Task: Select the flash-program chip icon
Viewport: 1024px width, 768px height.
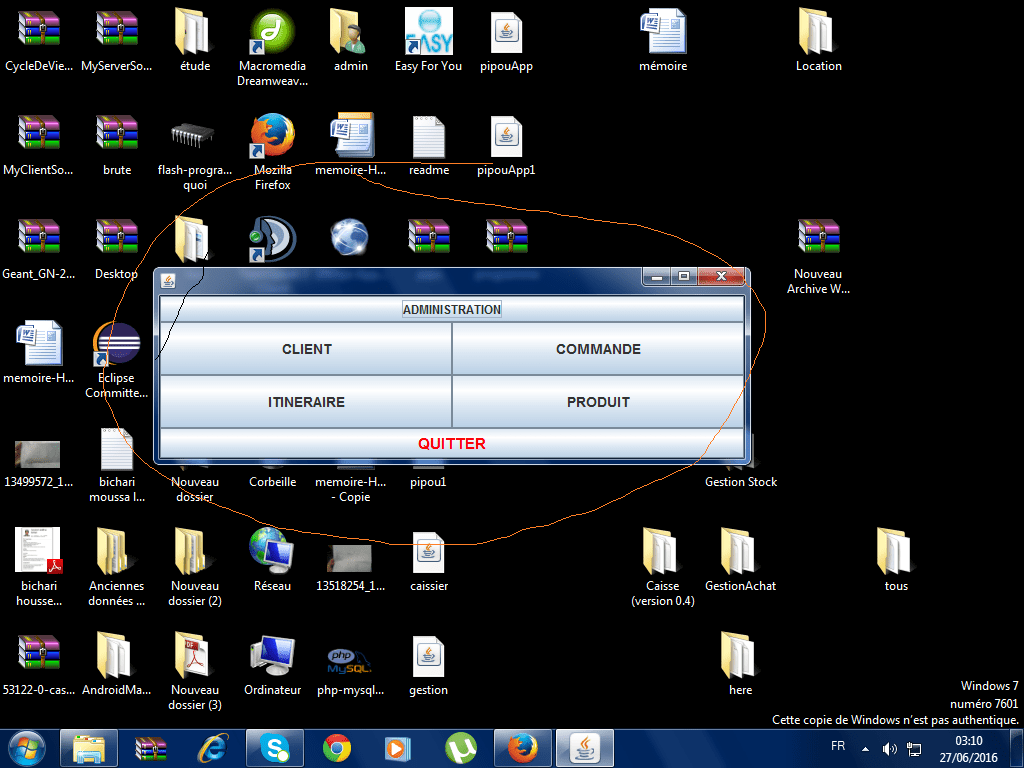Action: [193, 135]
